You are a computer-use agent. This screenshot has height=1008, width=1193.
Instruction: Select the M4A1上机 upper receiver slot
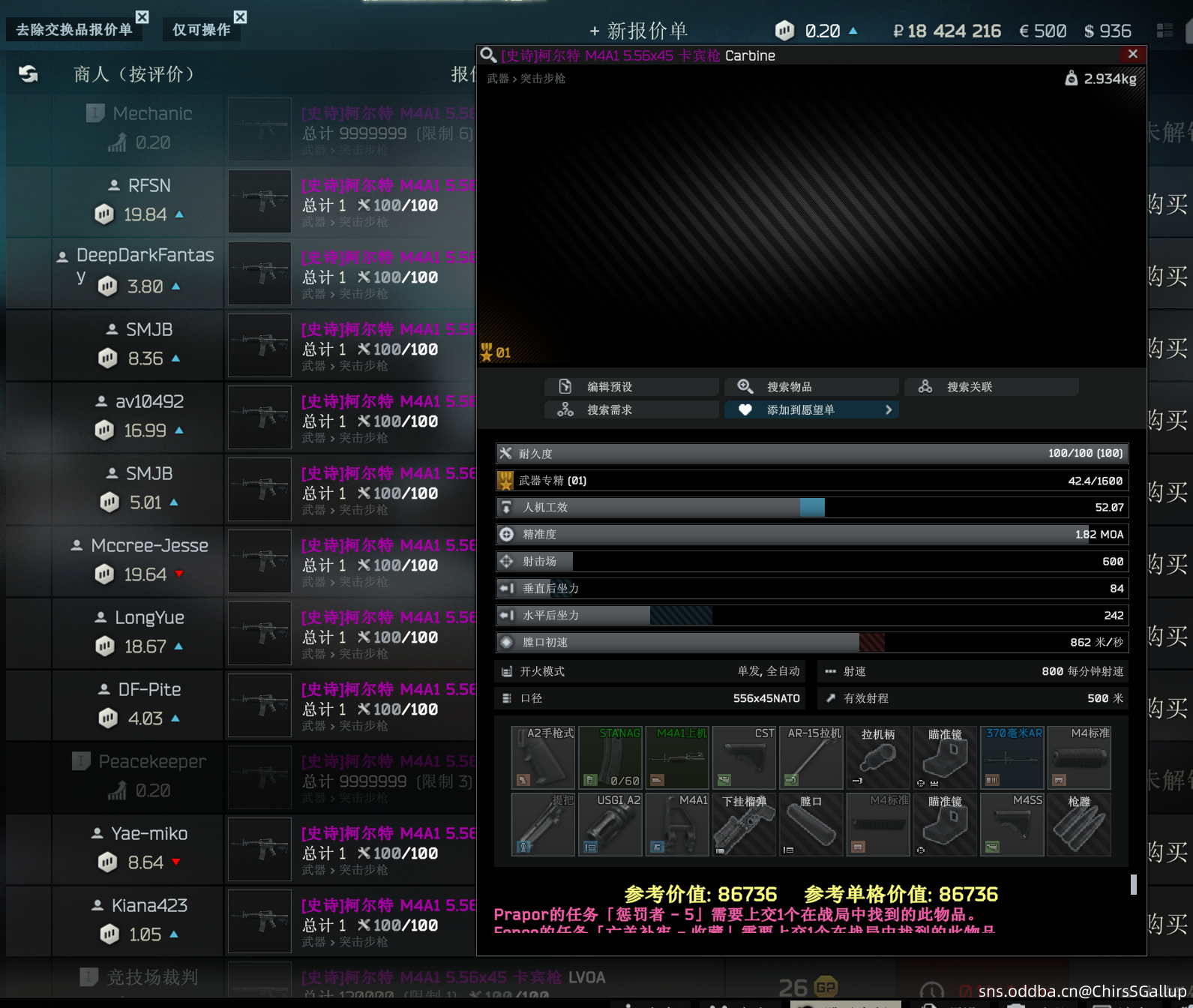[677, 757]
